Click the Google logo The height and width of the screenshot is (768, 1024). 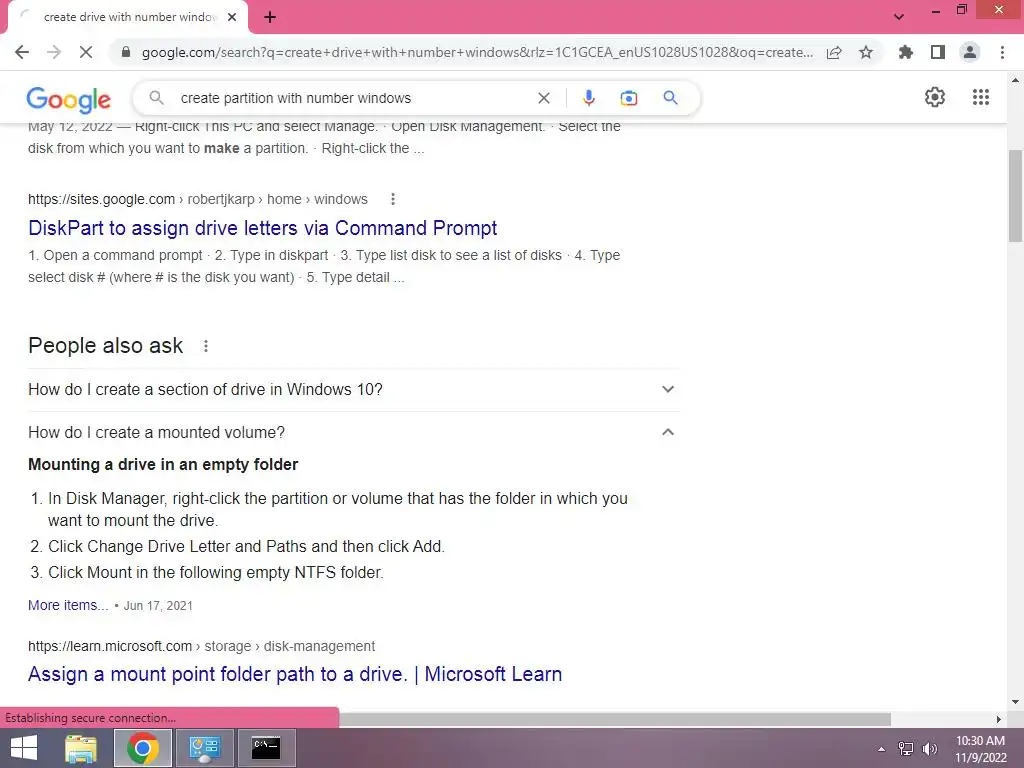[x=69, y=99]
